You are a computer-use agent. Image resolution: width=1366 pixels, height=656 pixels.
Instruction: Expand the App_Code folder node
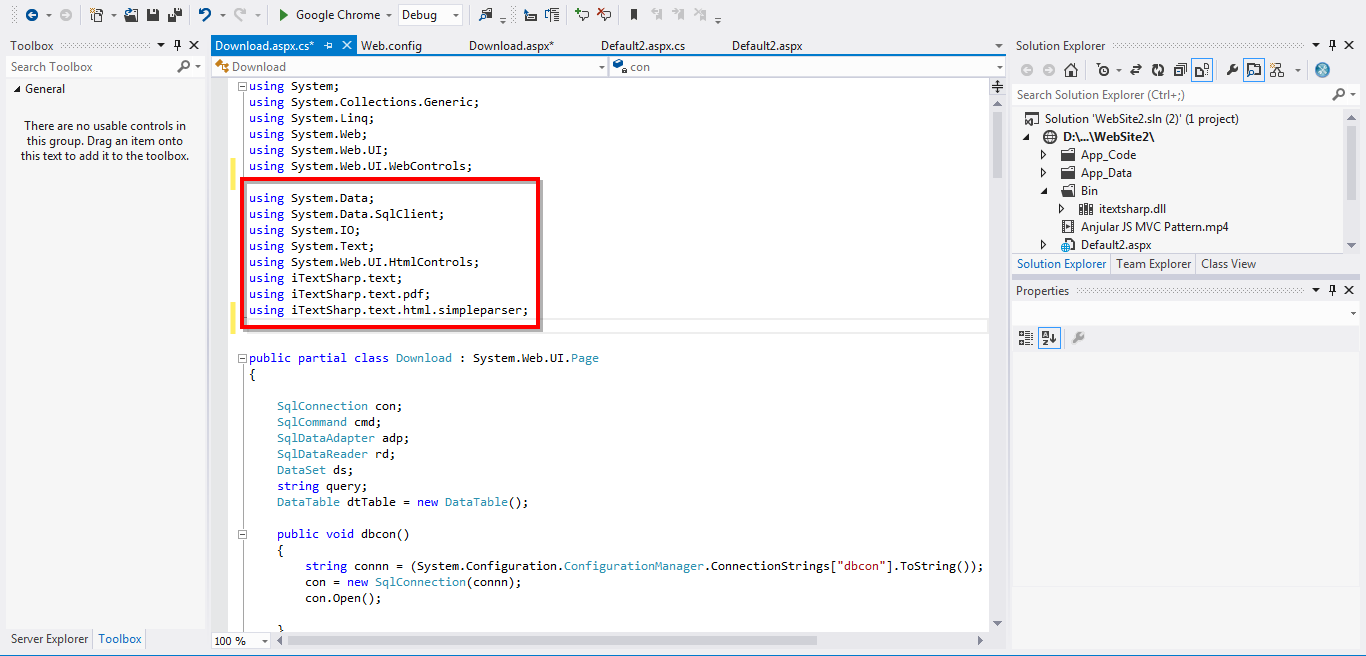(1044, 155)
